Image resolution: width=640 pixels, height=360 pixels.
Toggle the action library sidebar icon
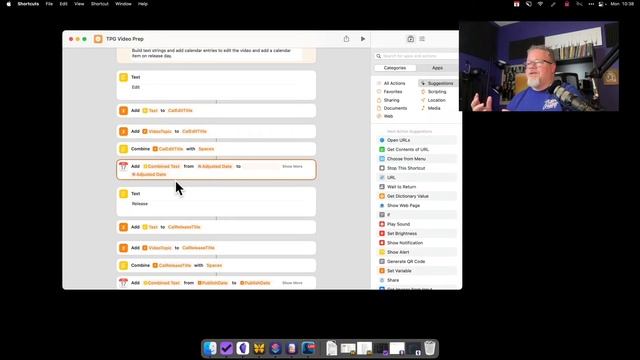tap(410, 39)
